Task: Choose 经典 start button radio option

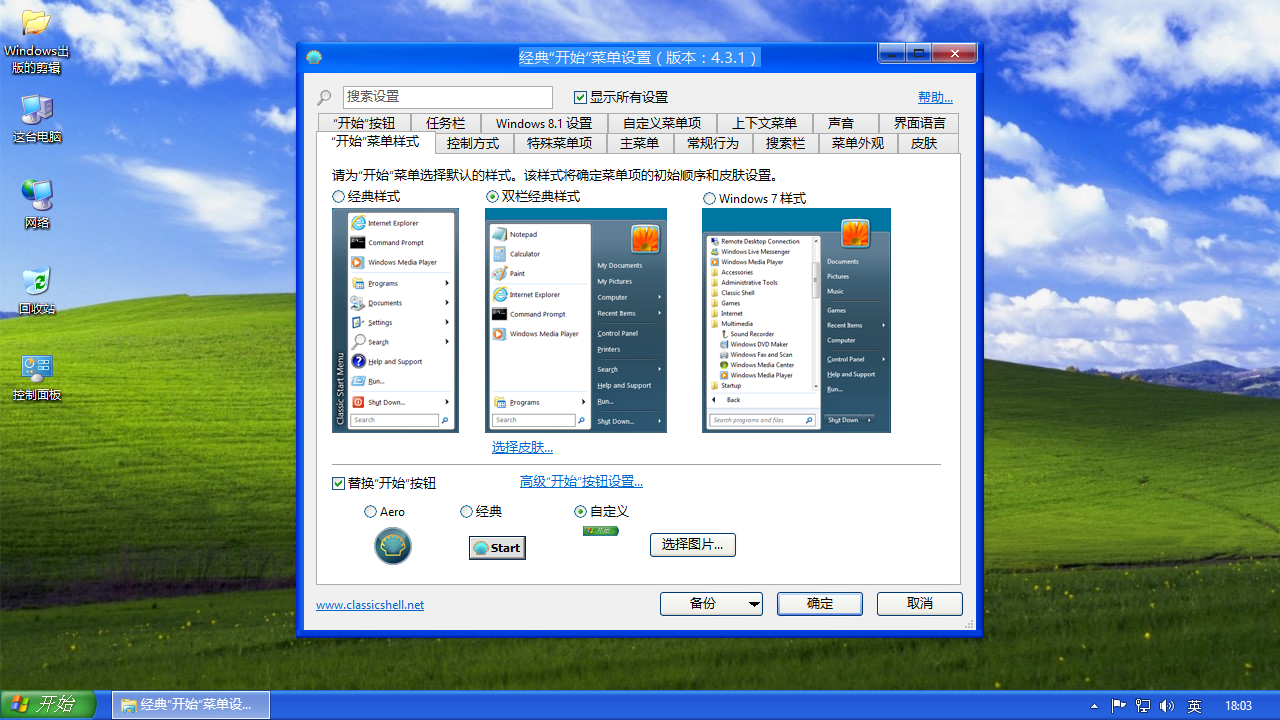Action: point(466,511)
